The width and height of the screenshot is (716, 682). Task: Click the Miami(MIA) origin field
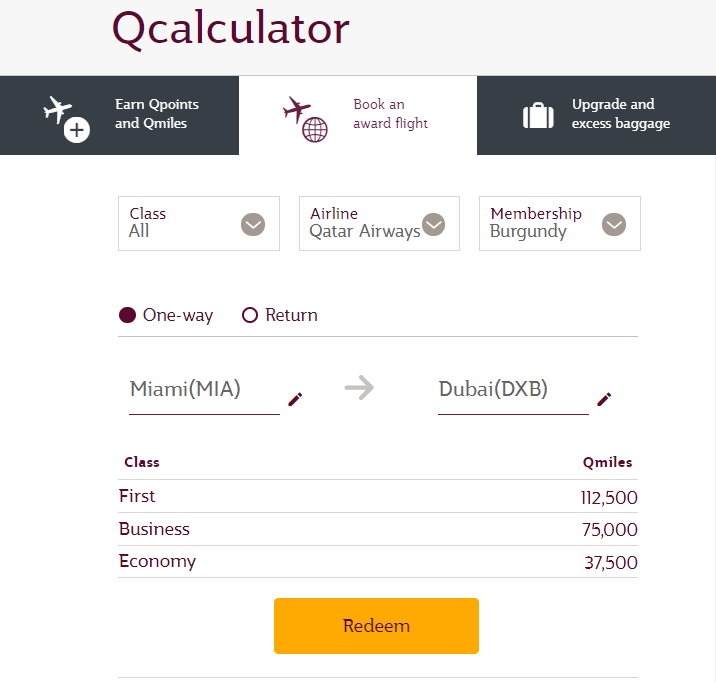click(x=204, y=390)
